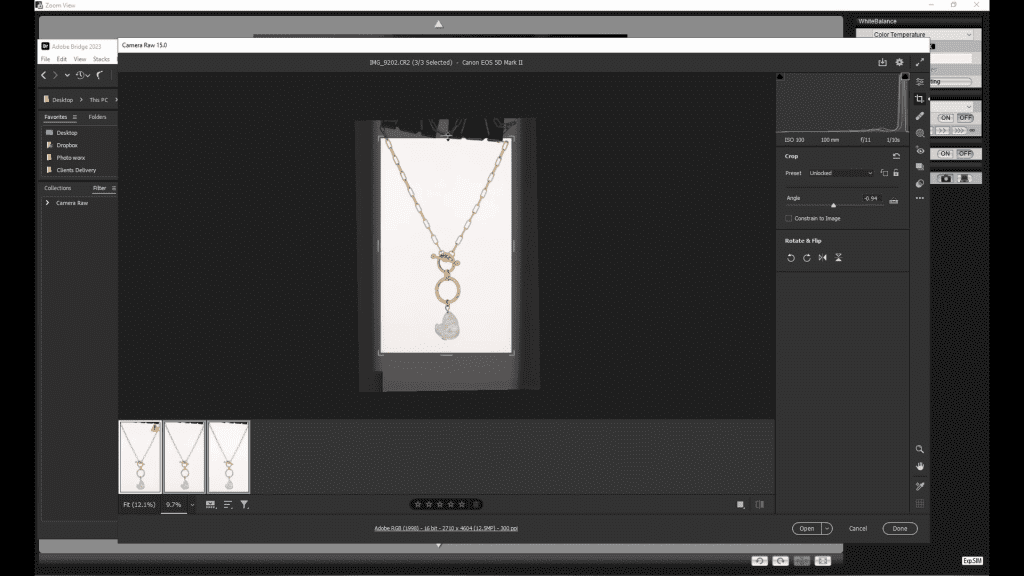This screenshot has height=576, width=1024.
Task: Click the Open button
Action: (807, 528)
